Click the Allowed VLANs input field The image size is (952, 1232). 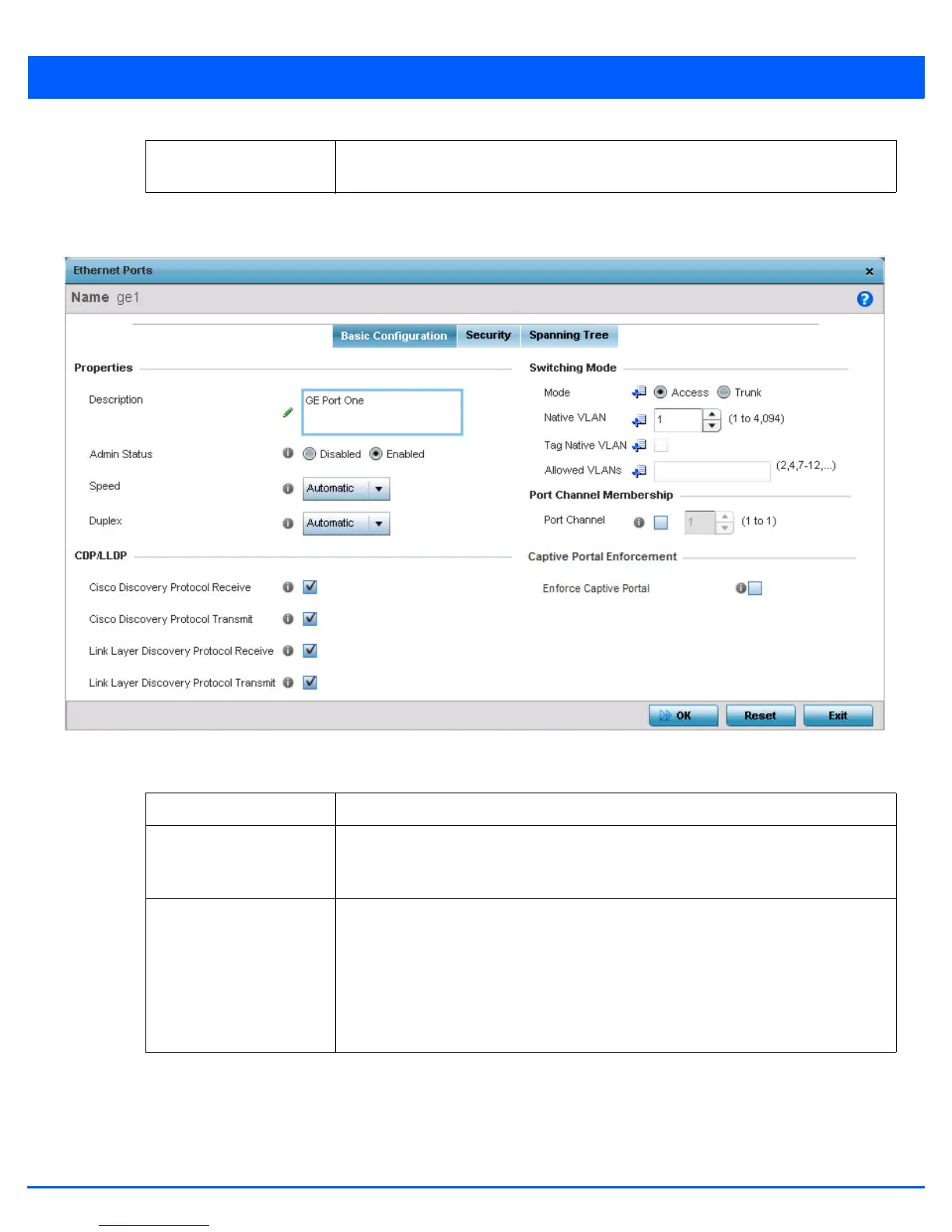pos(712,471)
